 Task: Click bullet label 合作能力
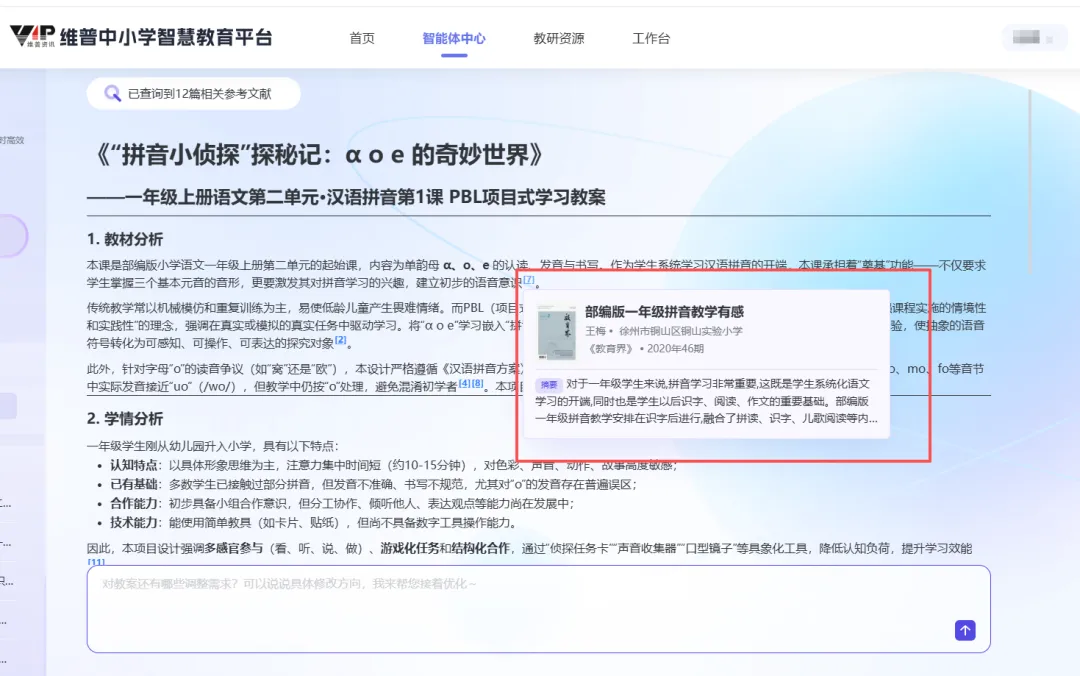point(134,504)
